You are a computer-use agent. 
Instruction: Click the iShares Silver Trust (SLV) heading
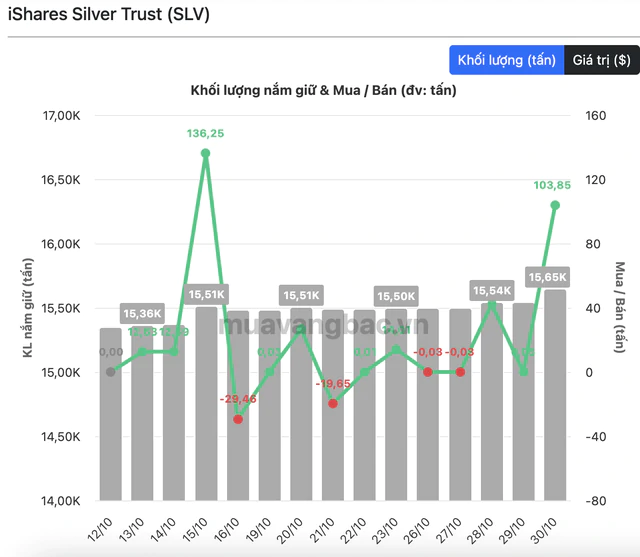click(x=109, y=14)
